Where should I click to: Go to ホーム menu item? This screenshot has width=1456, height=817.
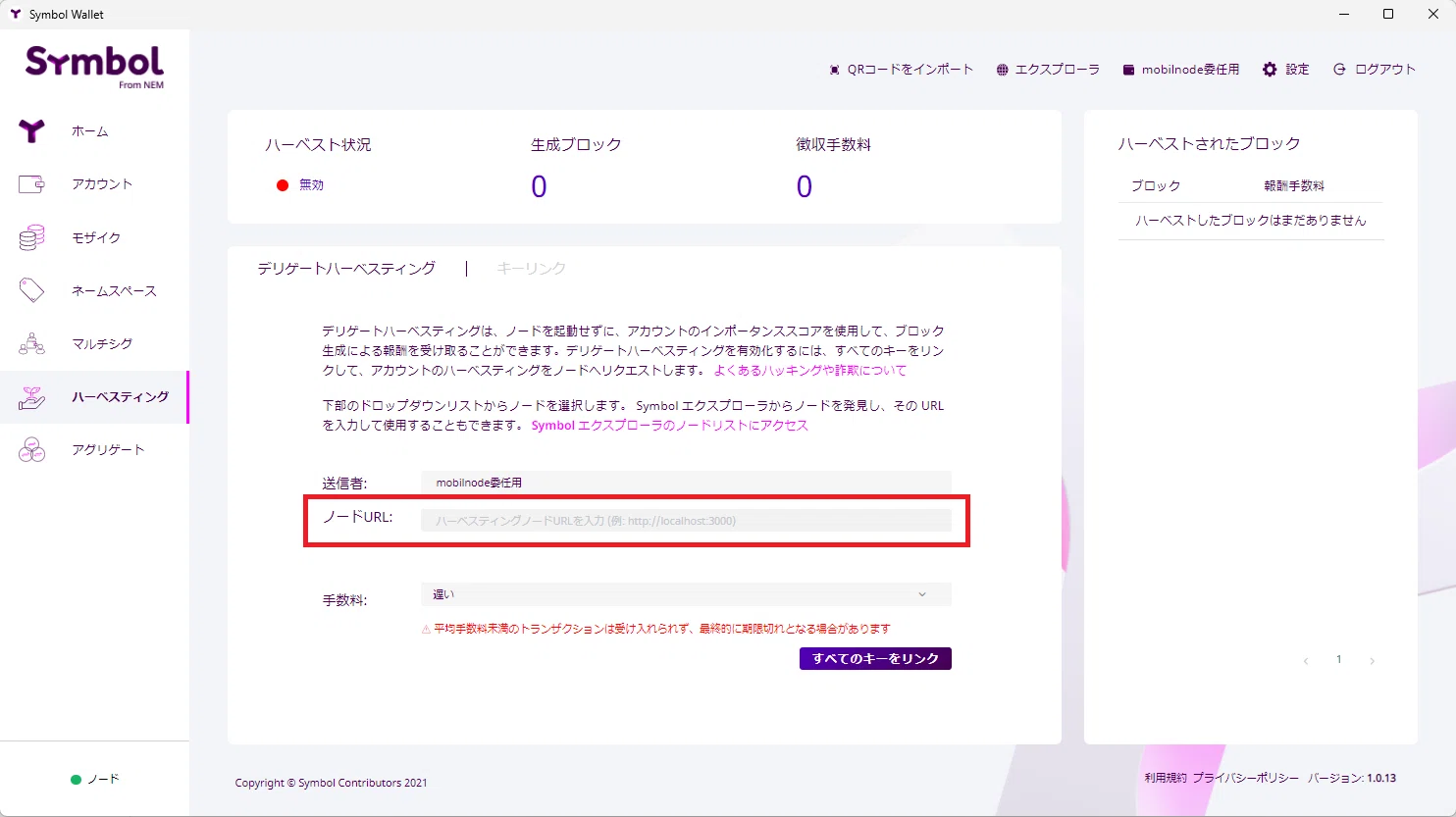coord(90,131)
